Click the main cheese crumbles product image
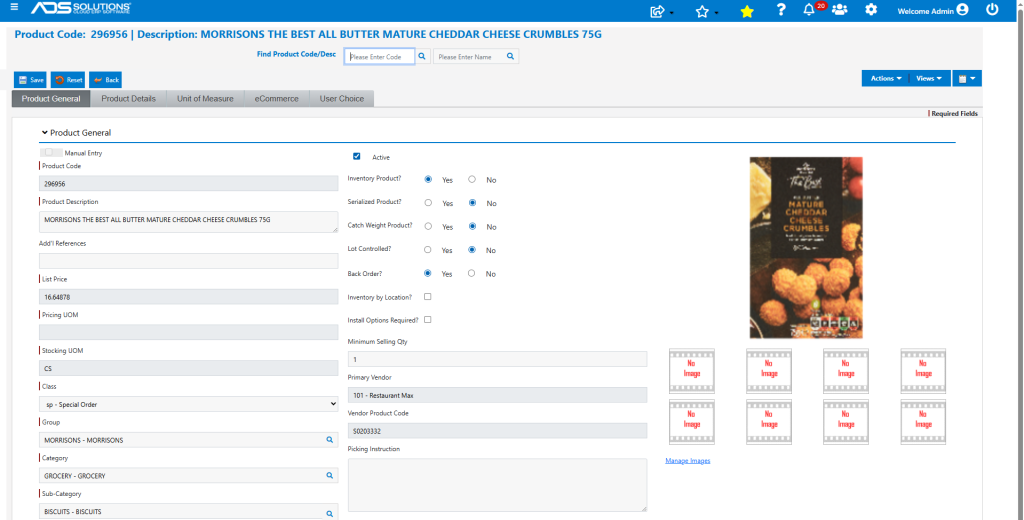 click(x=806, y=248)
